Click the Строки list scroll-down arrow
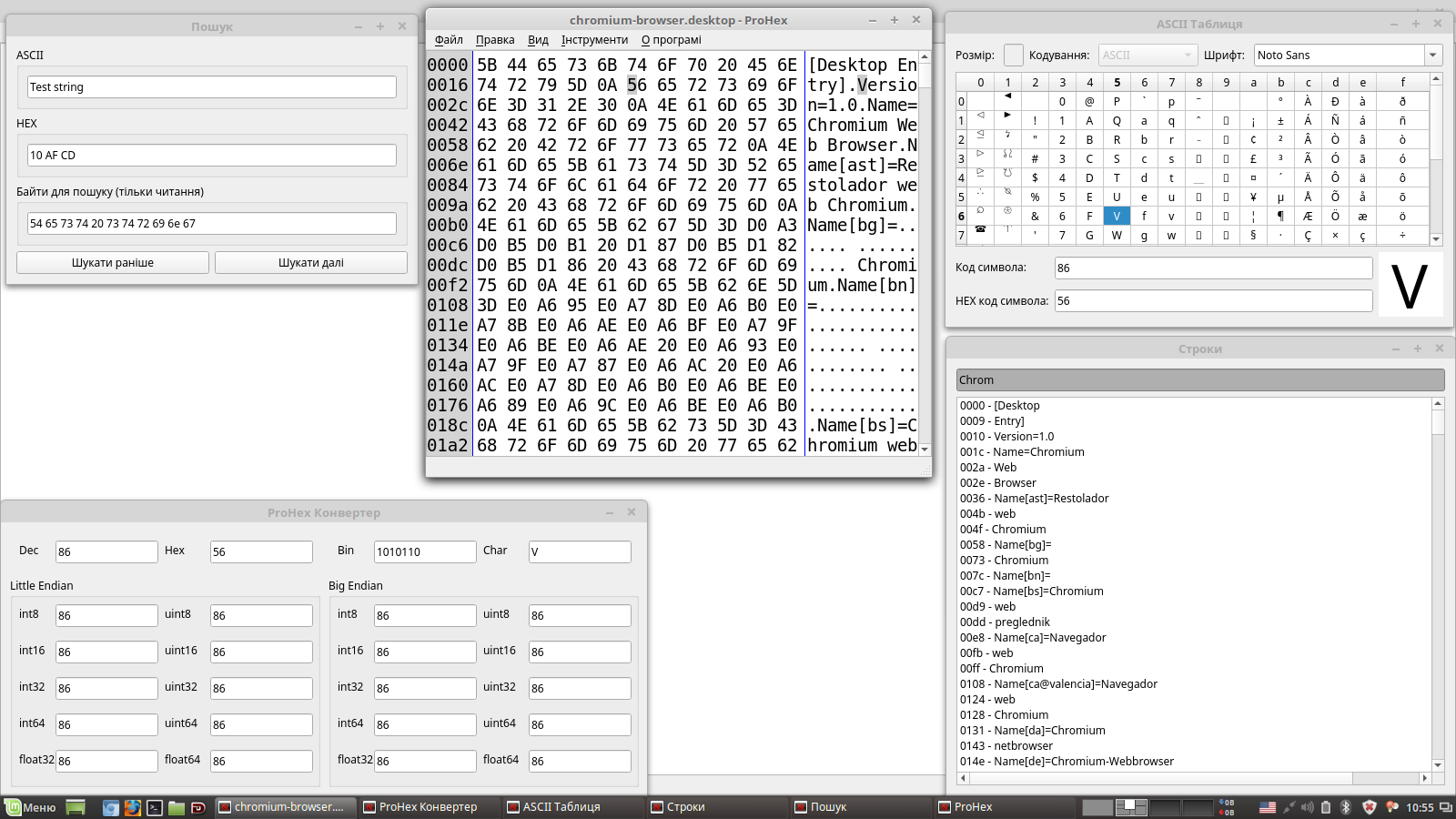This screenshot has width=1456, height=819. pyautogui.click(x=1438, y=765)
